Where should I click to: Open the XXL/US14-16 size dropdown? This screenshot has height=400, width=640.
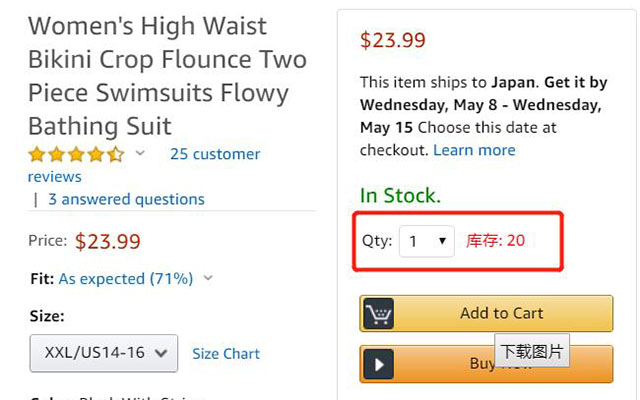click(x=104, y=353)
